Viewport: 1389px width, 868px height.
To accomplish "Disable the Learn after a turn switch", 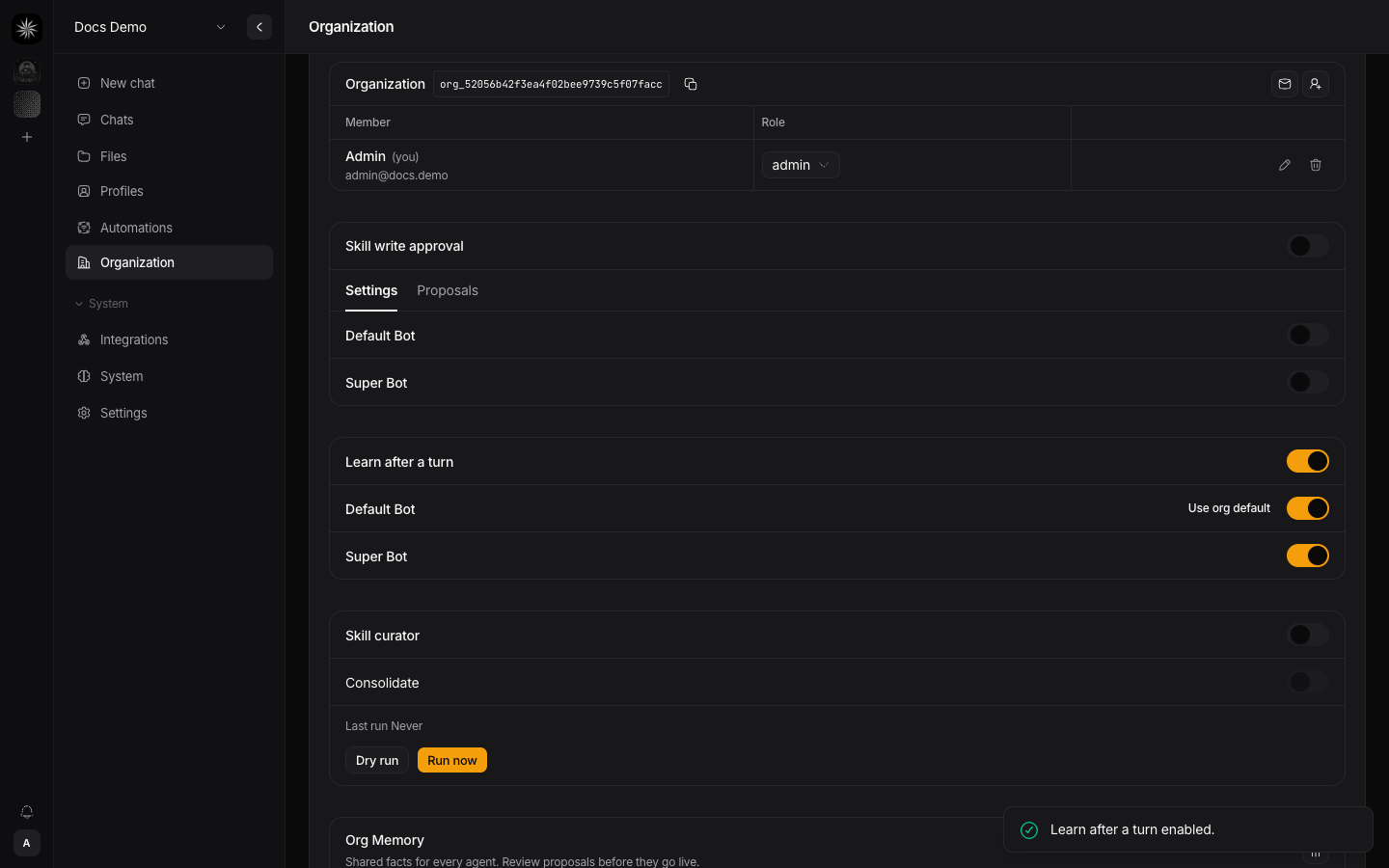I will (1308, 461).
